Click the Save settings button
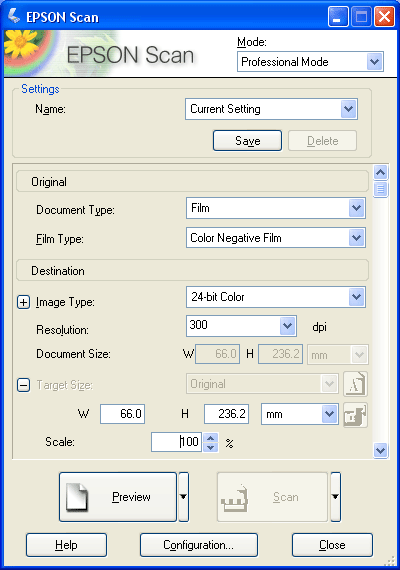 [x=247, y=141]
